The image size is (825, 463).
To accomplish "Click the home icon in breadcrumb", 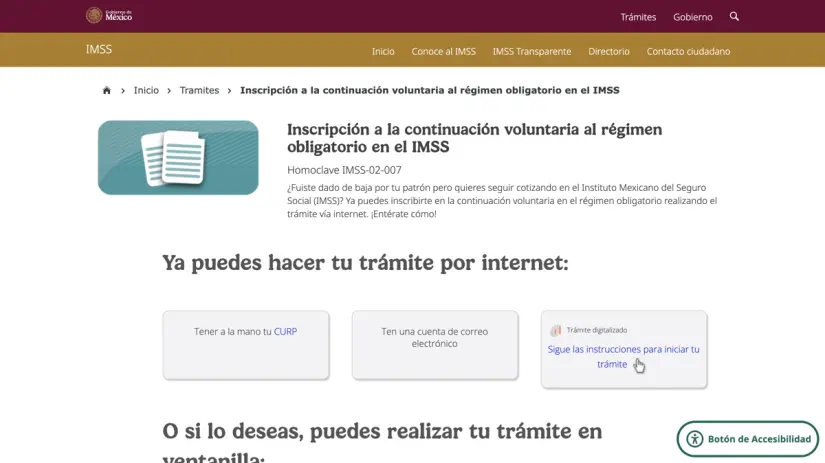I will click(107, 90).
